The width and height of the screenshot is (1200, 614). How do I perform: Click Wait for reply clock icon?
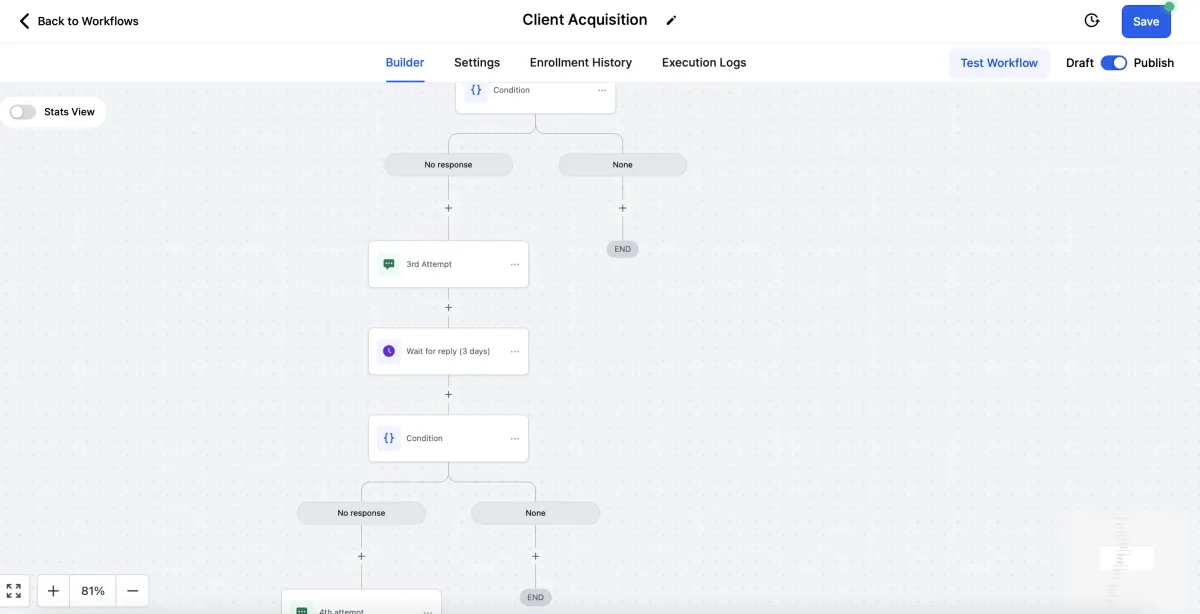389,351
